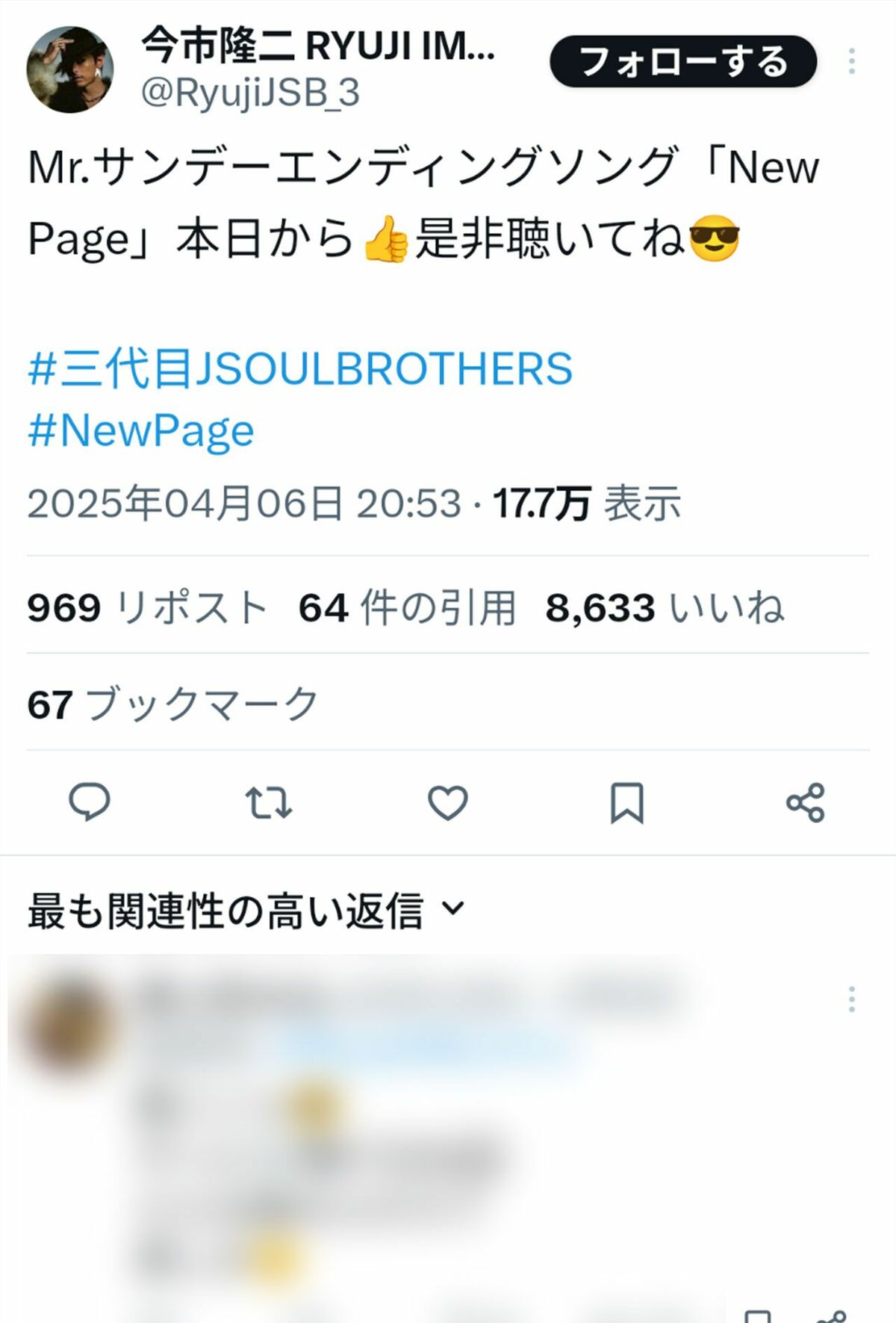
Task: Open post options three-dot menu
Action: tap(851, 61)
